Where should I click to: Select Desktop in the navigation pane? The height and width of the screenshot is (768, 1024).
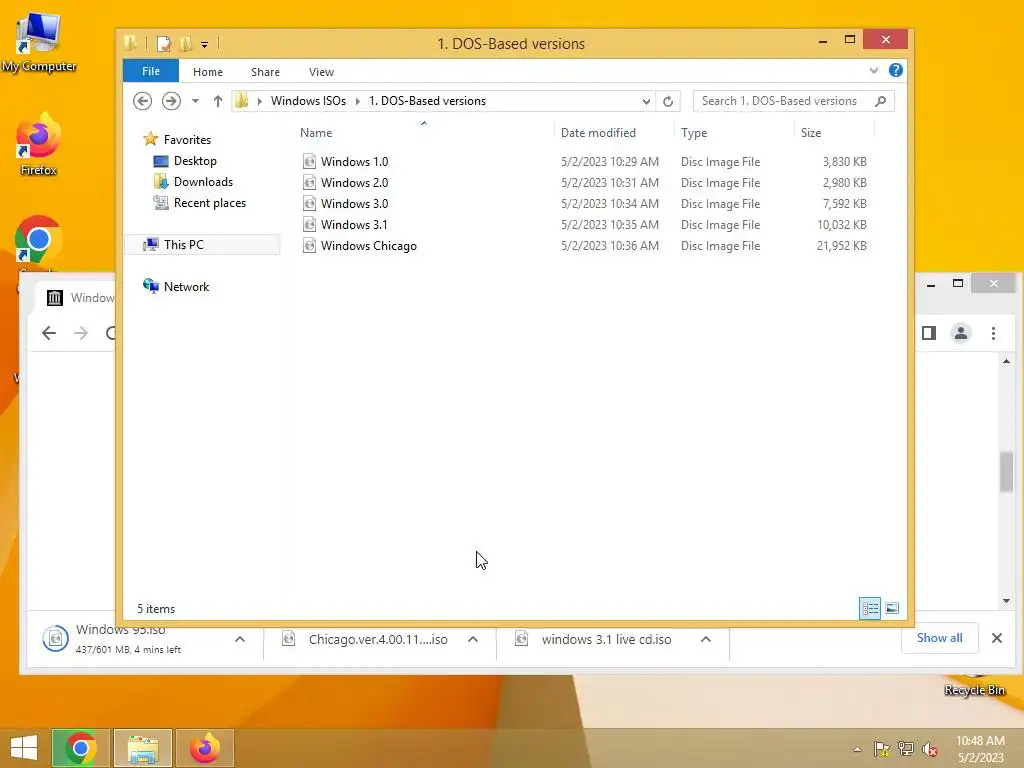pos(195,161)
